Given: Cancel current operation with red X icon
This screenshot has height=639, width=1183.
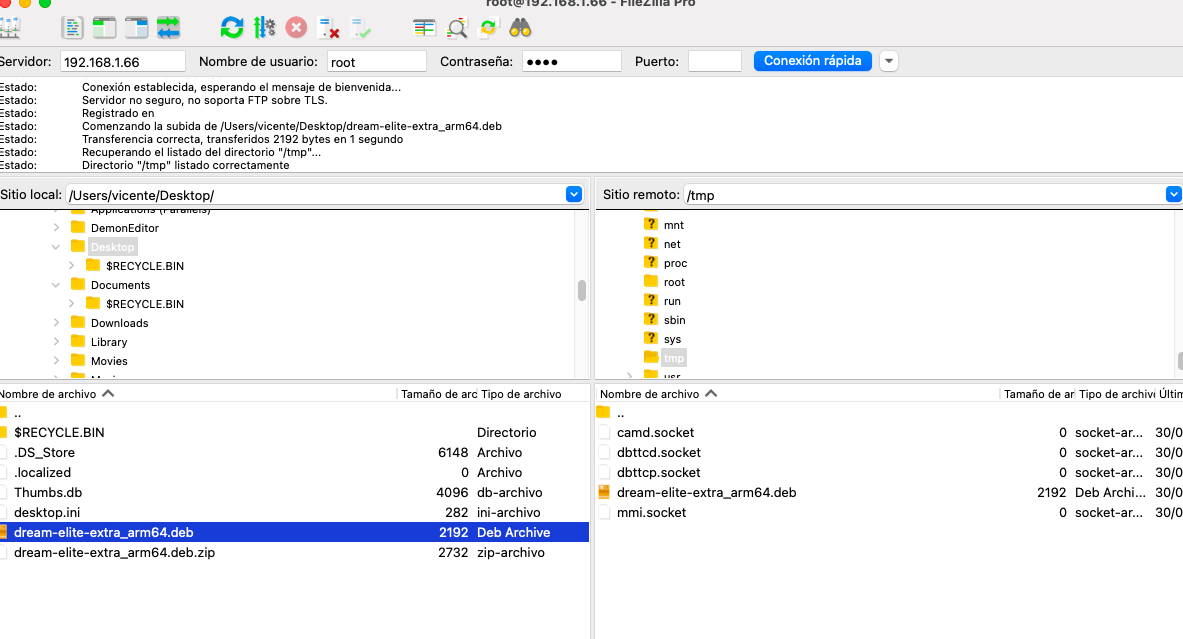Looking at the screenshot, I should pos(296,28).
